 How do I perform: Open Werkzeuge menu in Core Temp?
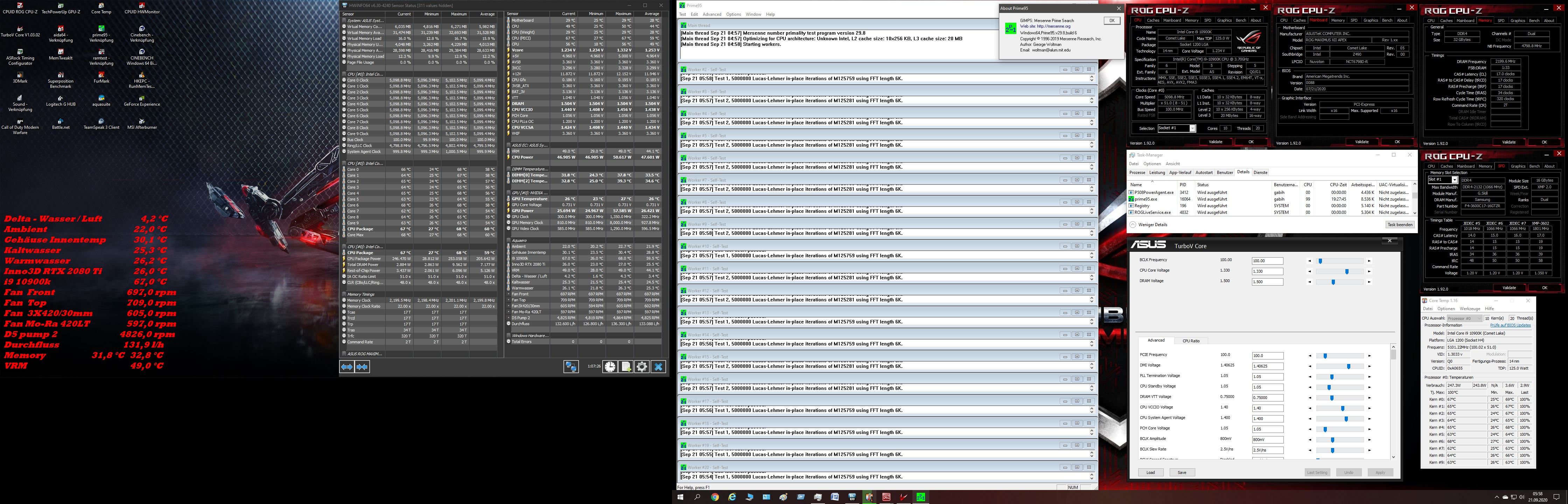tap(1469, 309)
